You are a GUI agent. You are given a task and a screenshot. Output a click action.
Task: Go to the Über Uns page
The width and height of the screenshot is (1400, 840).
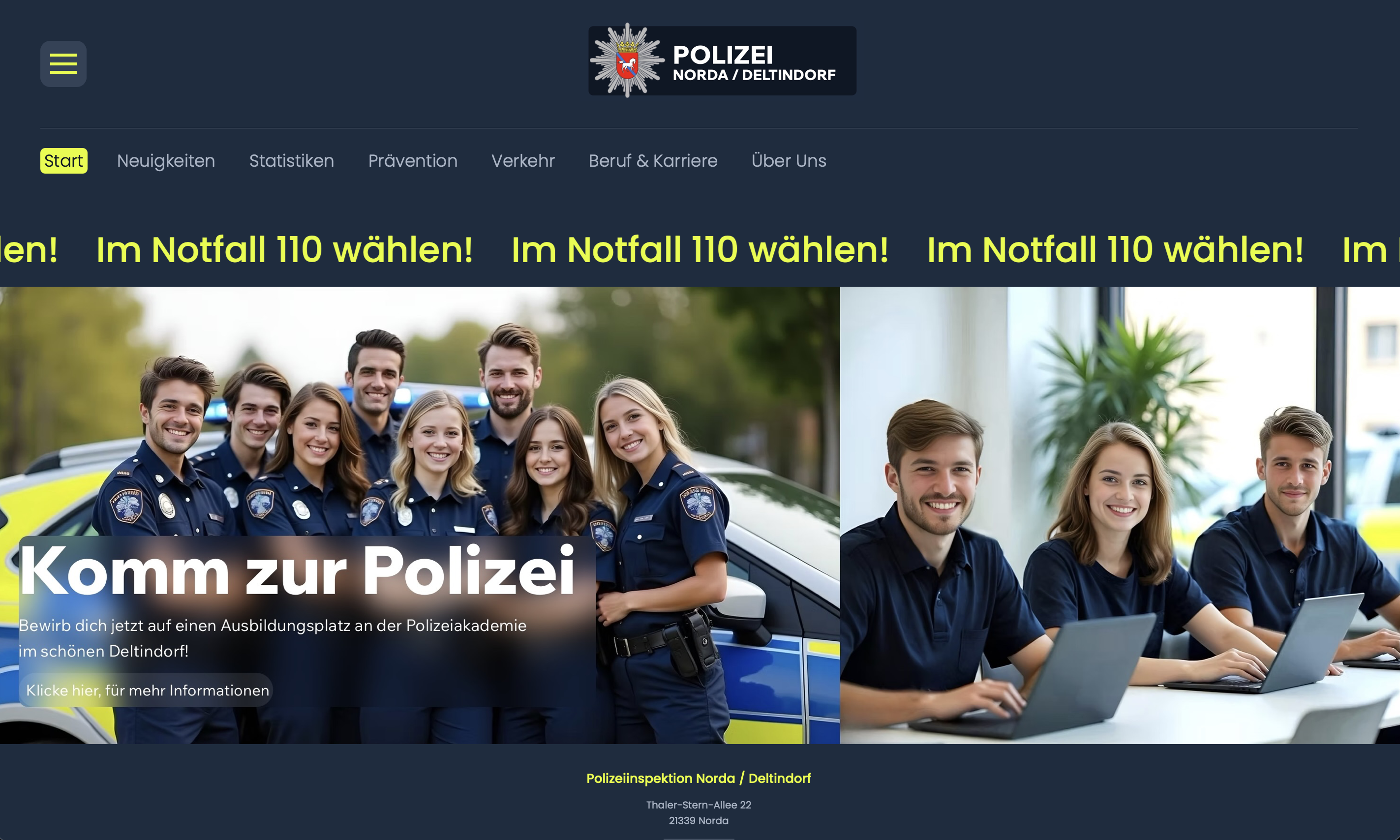(789, 161)
